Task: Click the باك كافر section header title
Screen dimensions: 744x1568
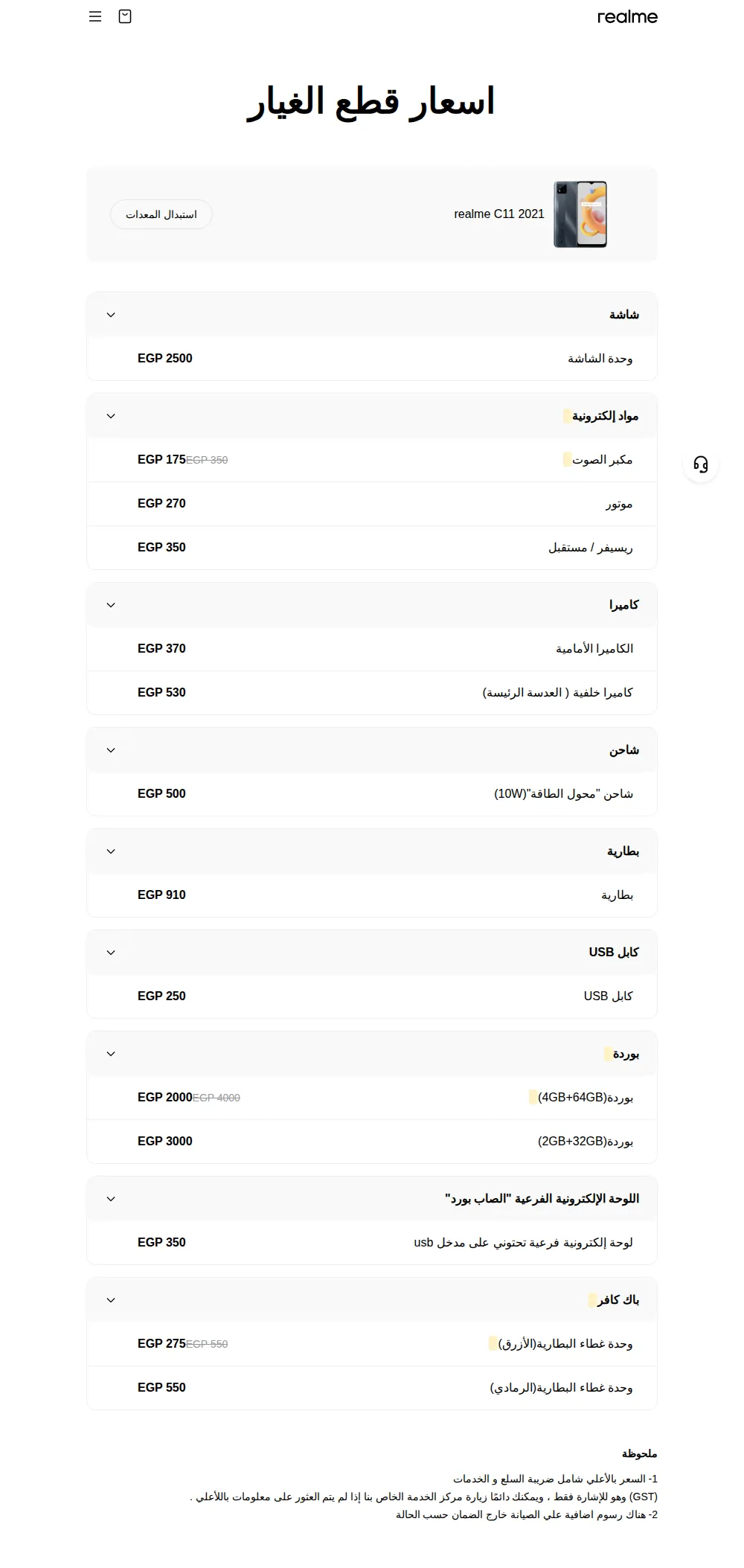Action: (618, 1300)
